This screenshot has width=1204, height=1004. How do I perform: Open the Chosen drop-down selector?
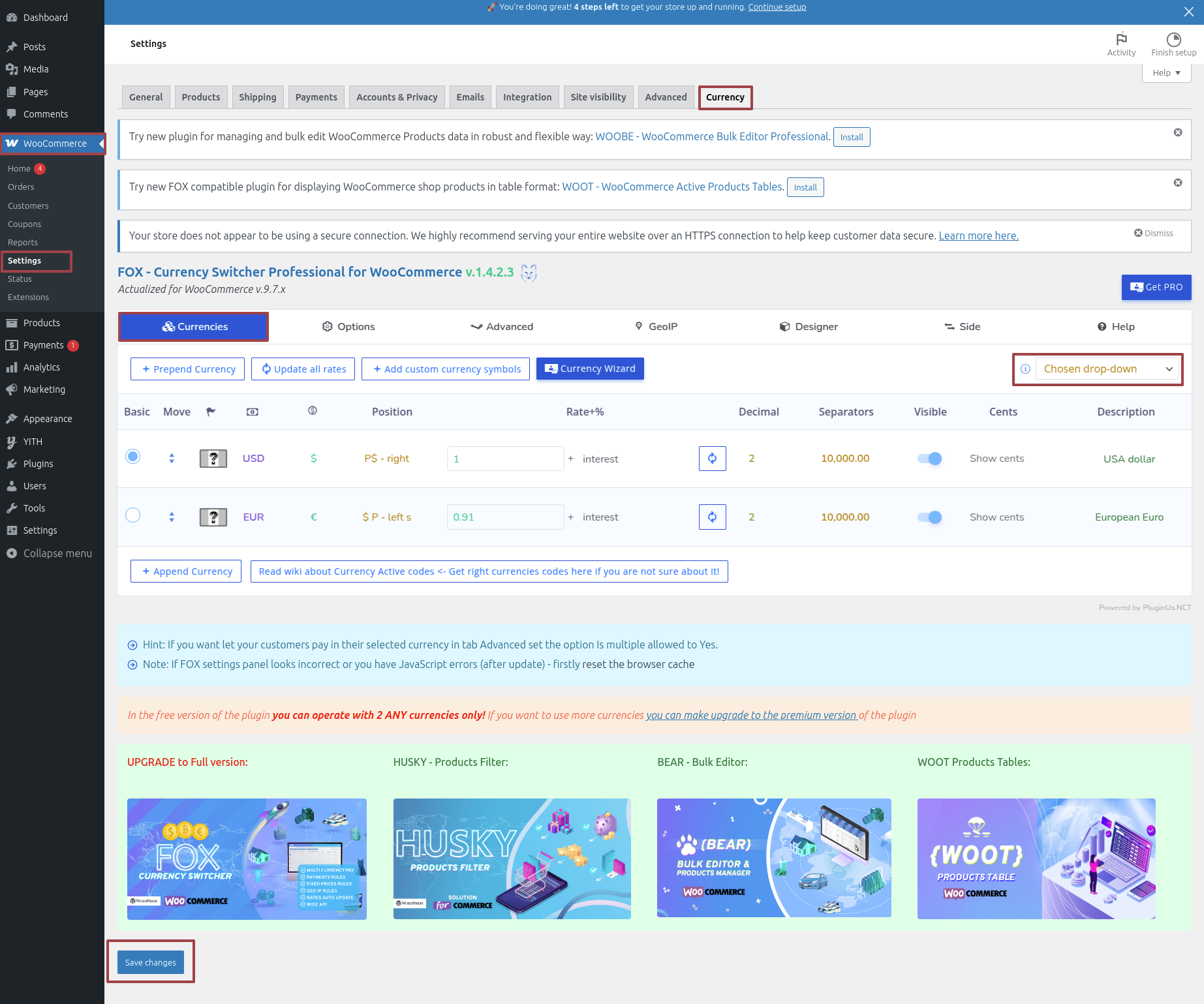click(1107, 369)
